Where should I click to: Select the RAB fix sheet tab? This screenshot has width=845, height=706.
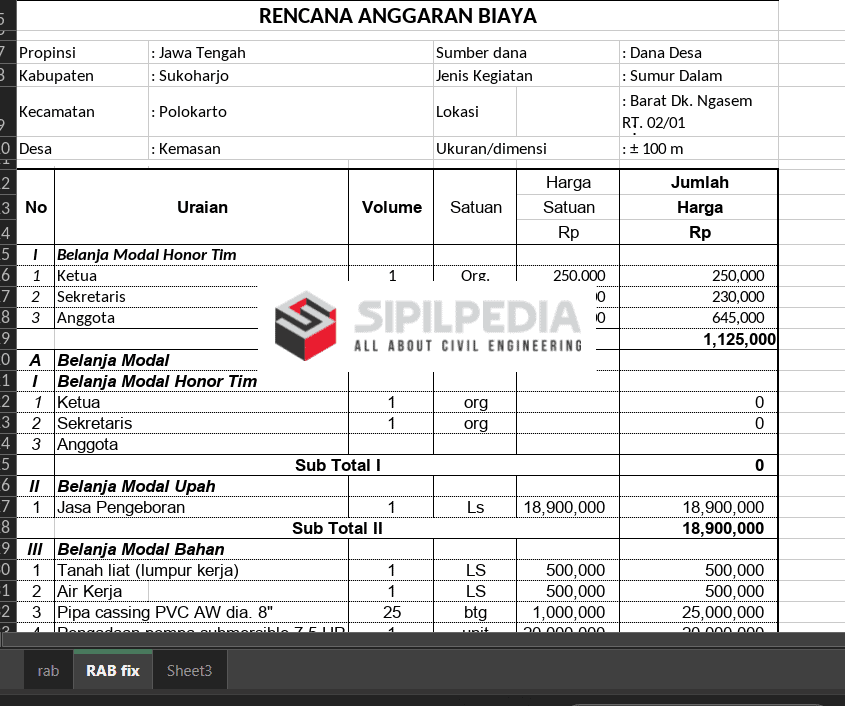pos(112,671)
